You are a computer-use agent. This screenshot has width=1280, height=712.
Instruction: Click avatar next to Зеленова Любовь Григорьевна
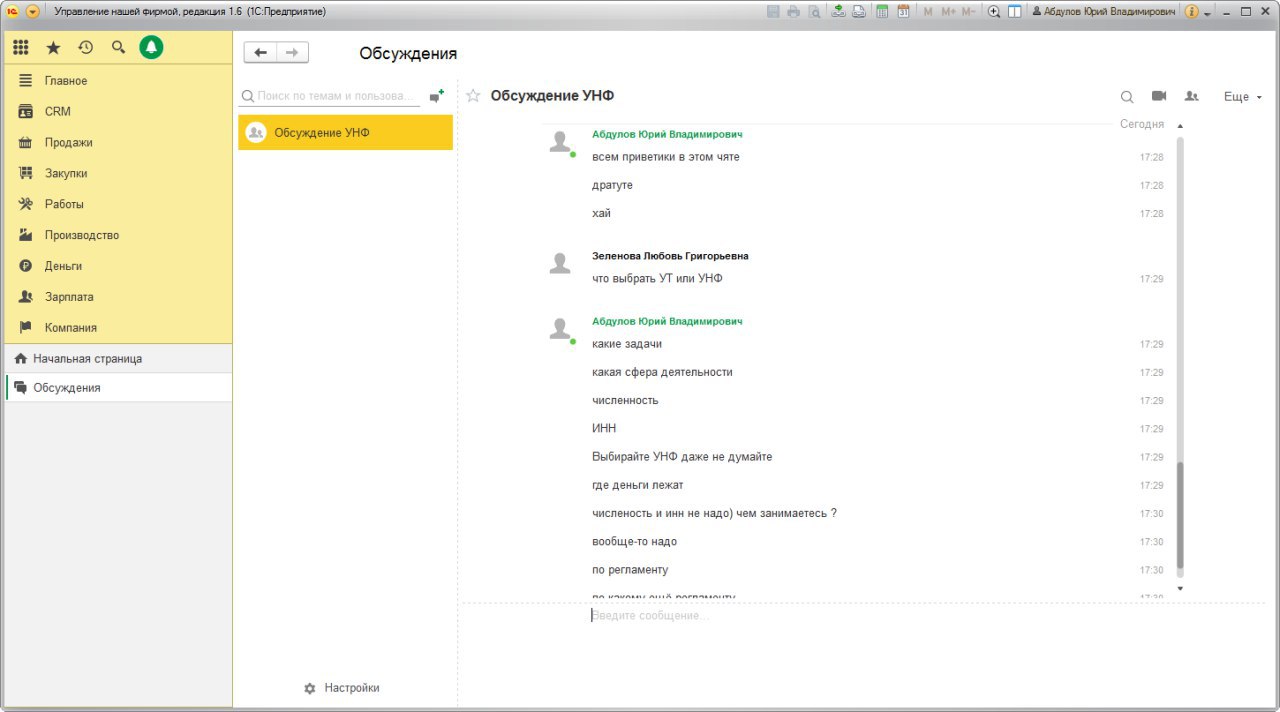tap(560, 264)
